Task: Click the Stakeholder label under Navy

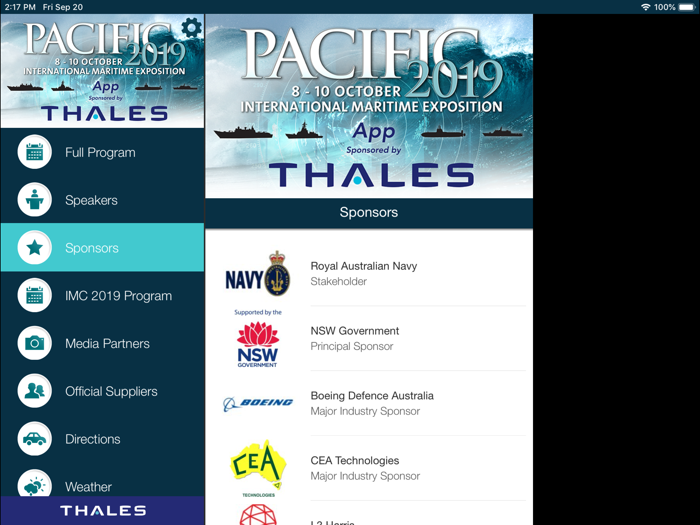Action: point(338,282)
